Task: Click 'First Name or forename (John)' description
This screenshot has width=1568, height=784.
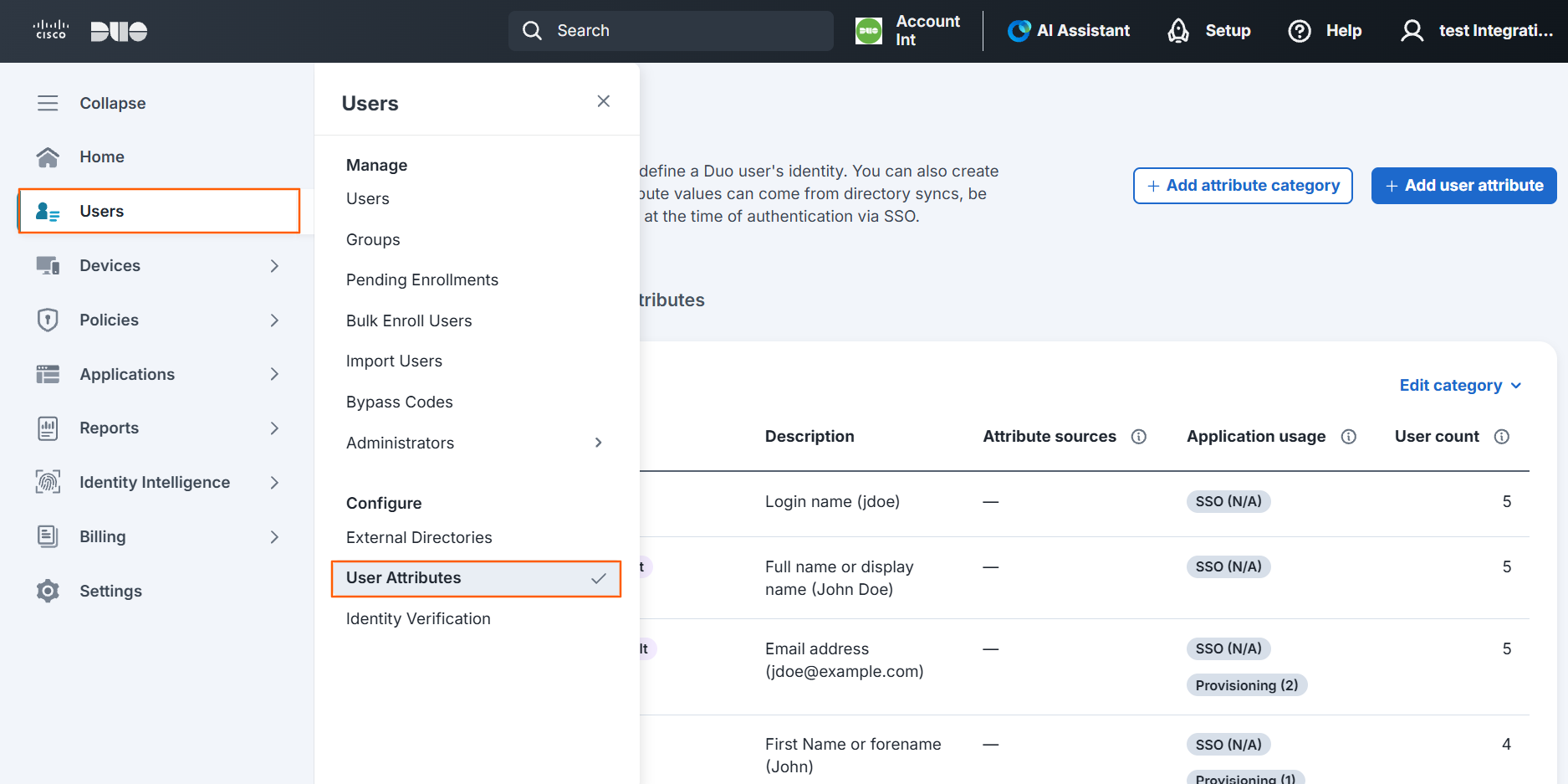Action: [853, 756]
